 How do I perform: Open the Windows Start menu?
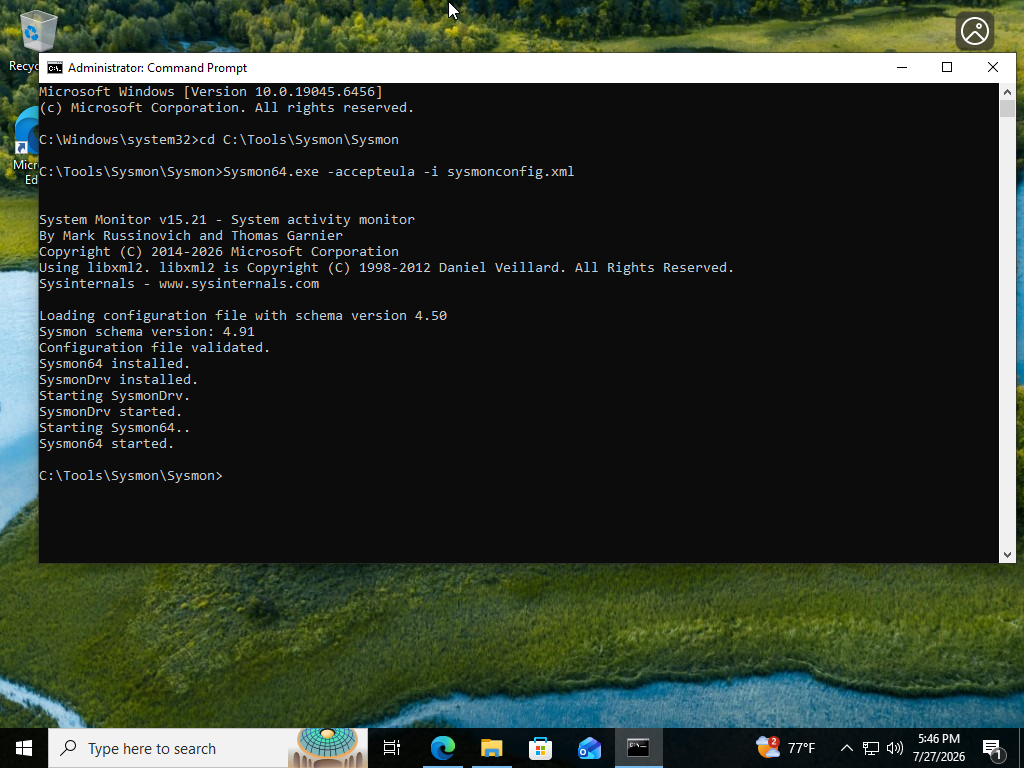24,748
